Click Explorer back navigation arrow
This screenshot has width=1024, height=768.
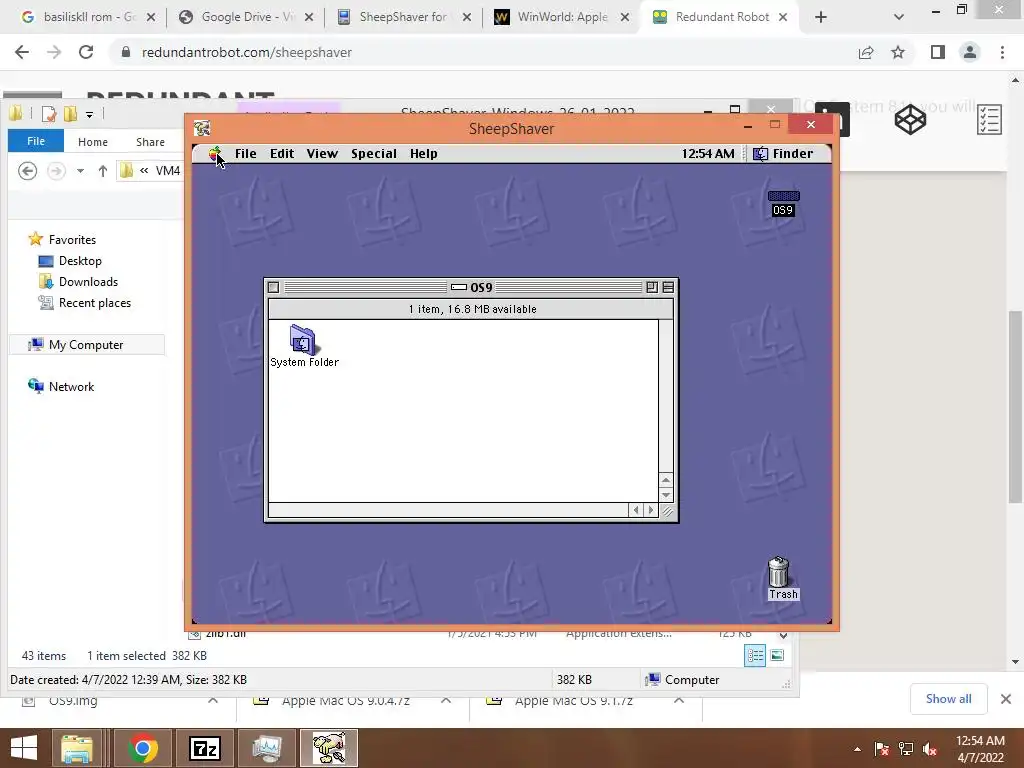27,171
